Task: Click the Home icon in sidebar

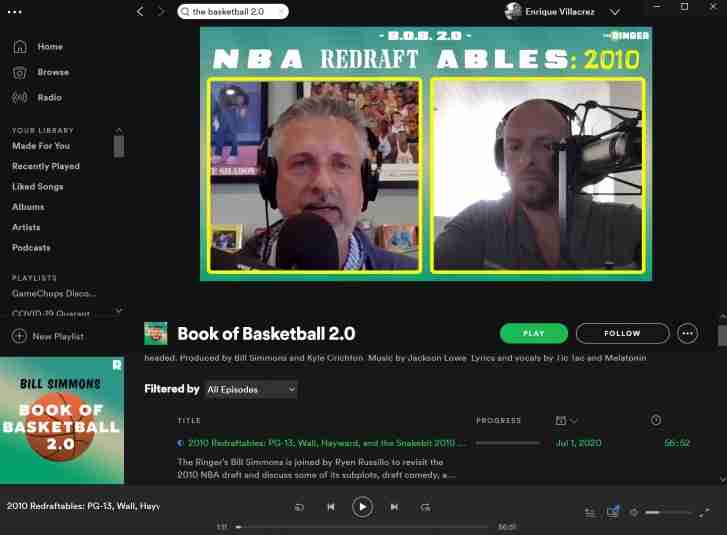Action: pos(19,47)
